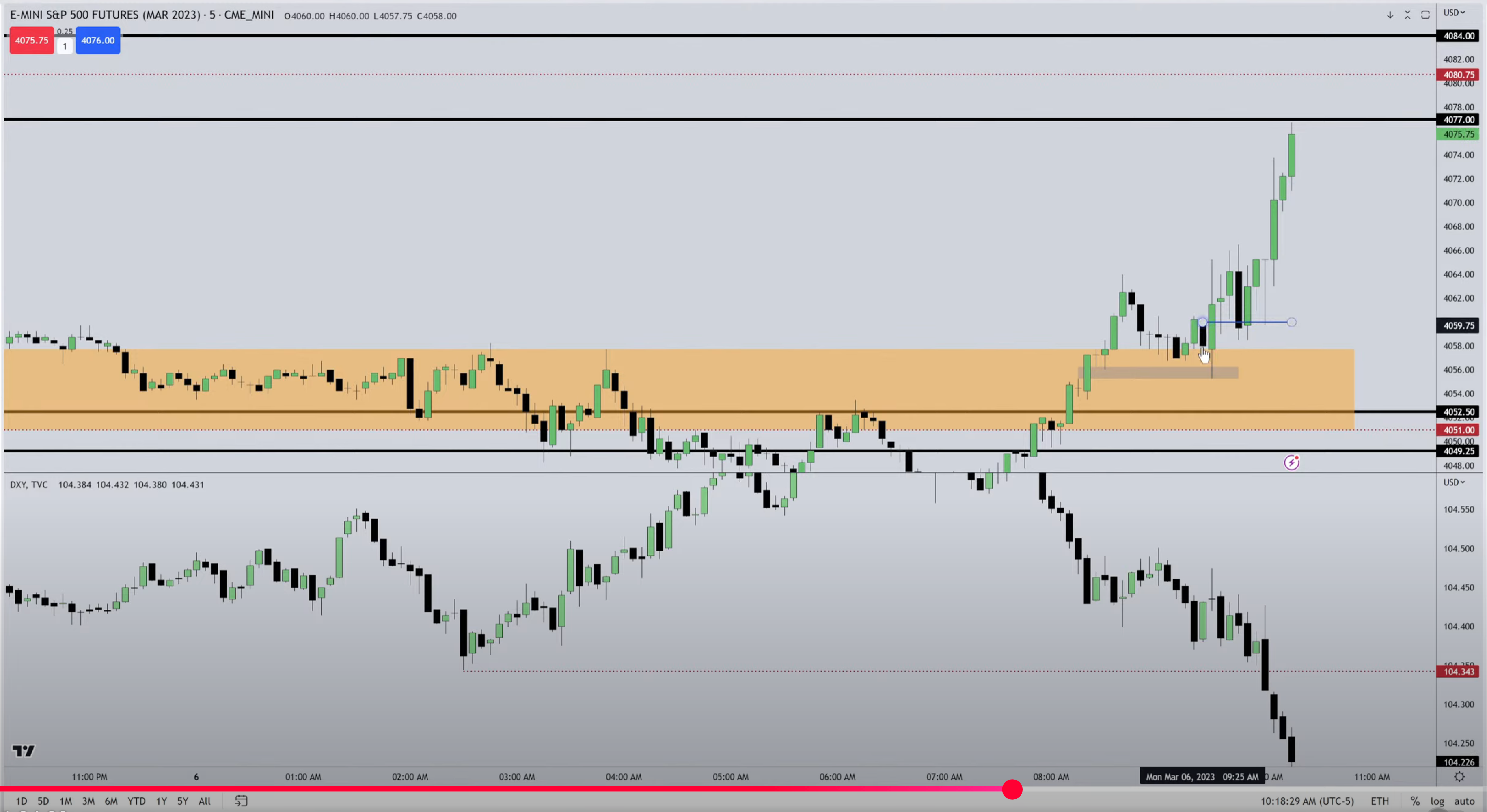Select the YTD time range
The height and width of the screenshot is (812, 1487).
(x=137, y=801)
